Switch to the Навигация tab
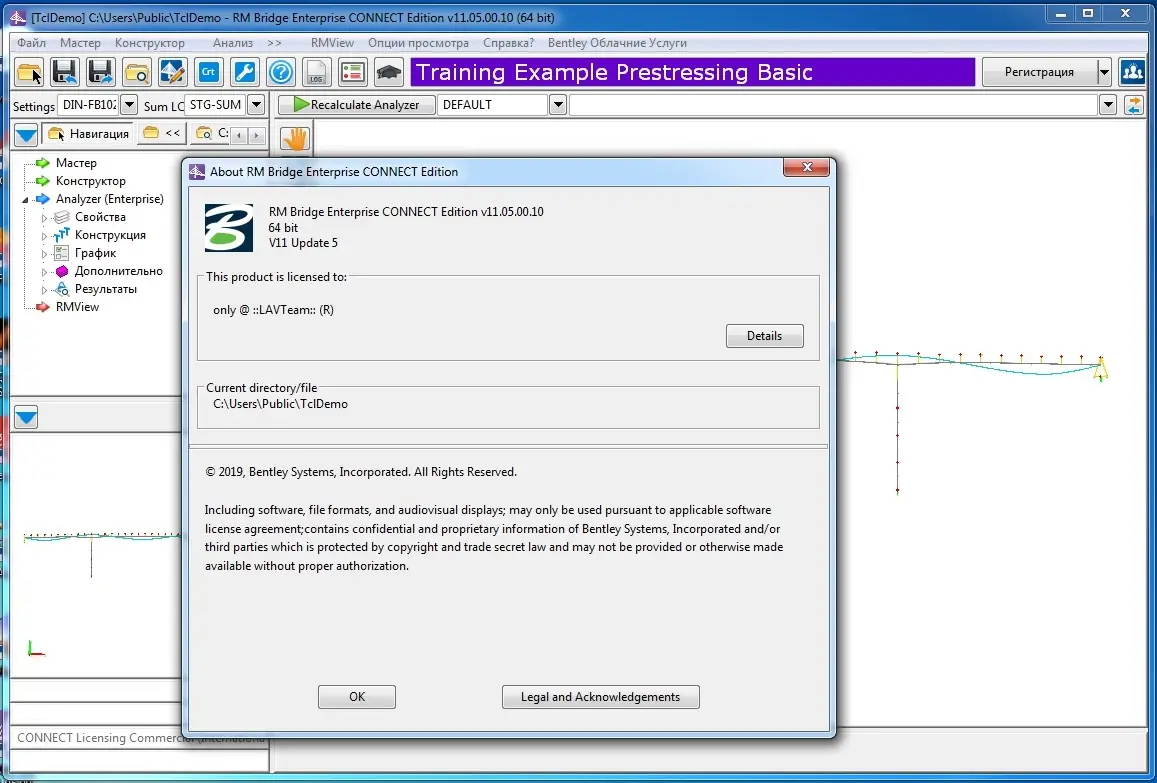This screenshot has height=783, width=1157. point(88,134)
